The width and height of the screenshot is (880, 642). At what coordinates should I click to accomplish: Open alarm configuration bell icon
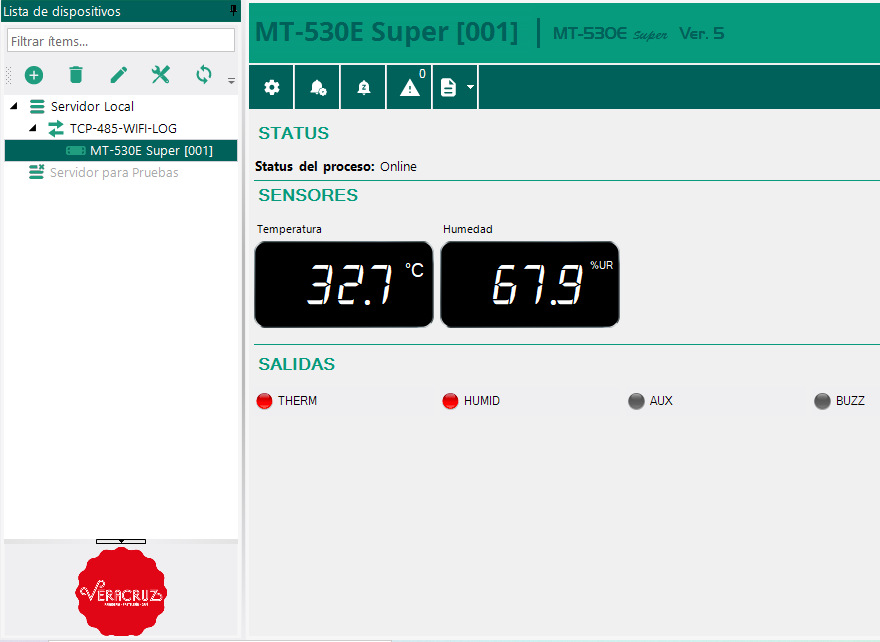pyautogui.click(x=318, y=88)
